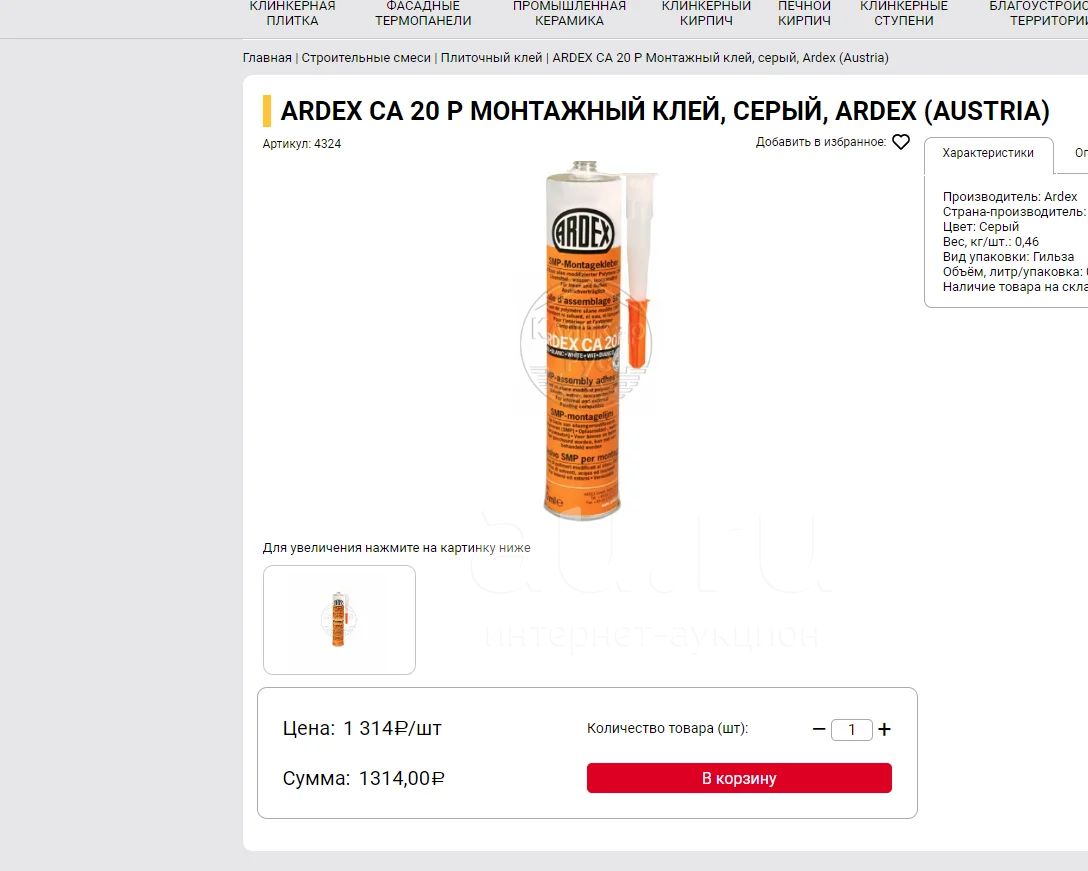The height and width of the screenshot is (871, 1088).
Task: Open Плиточный клей breadcrumb link
Action: tap(491, 58)
